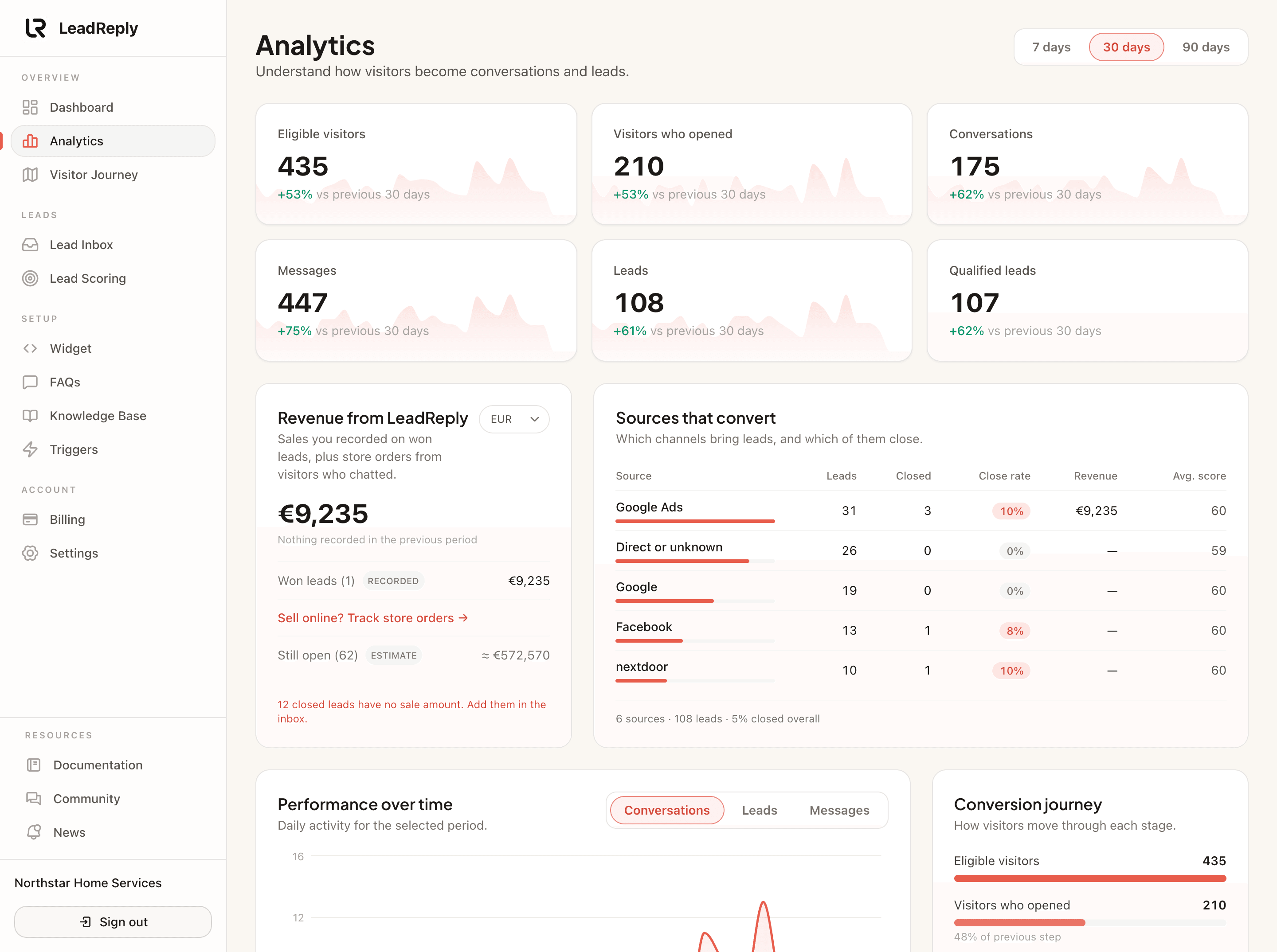Screen dimensions: 1277x952
Task: Click the Direct or unknown source row
Action: pos(921,551)
